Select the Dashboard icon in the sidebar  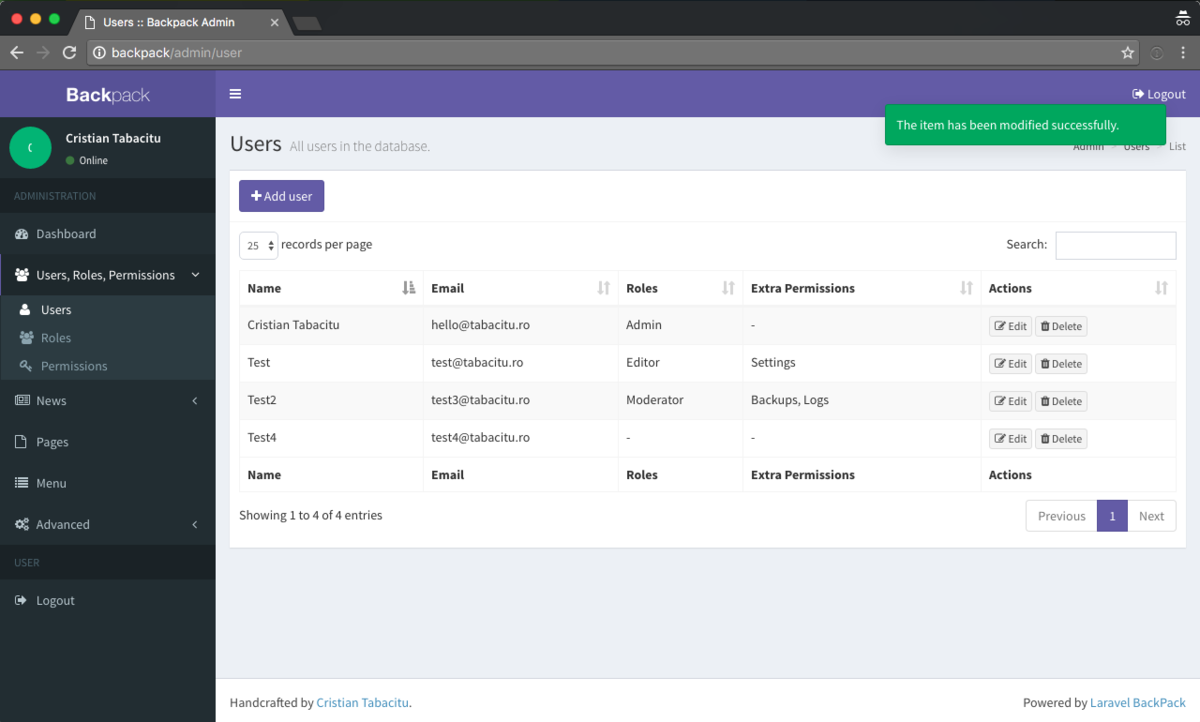[23, 233]
